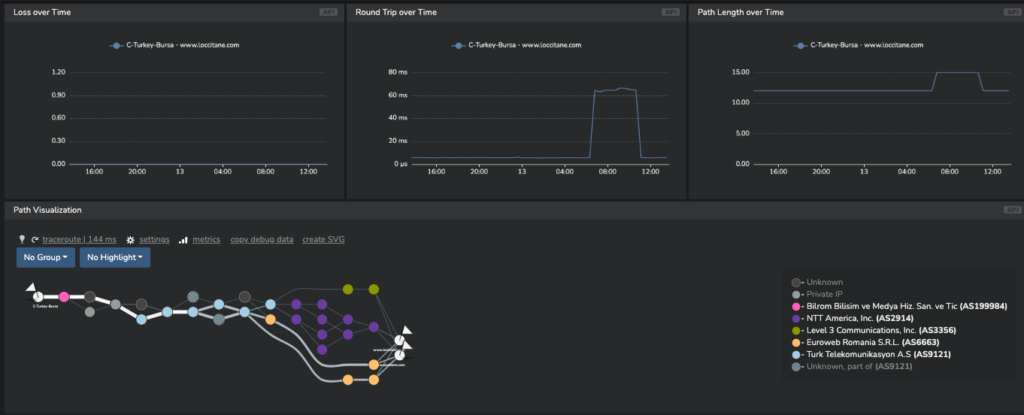Open API badge on Loss over Time panel
This screenshot has height=415, width=1024.
(328, 12)
